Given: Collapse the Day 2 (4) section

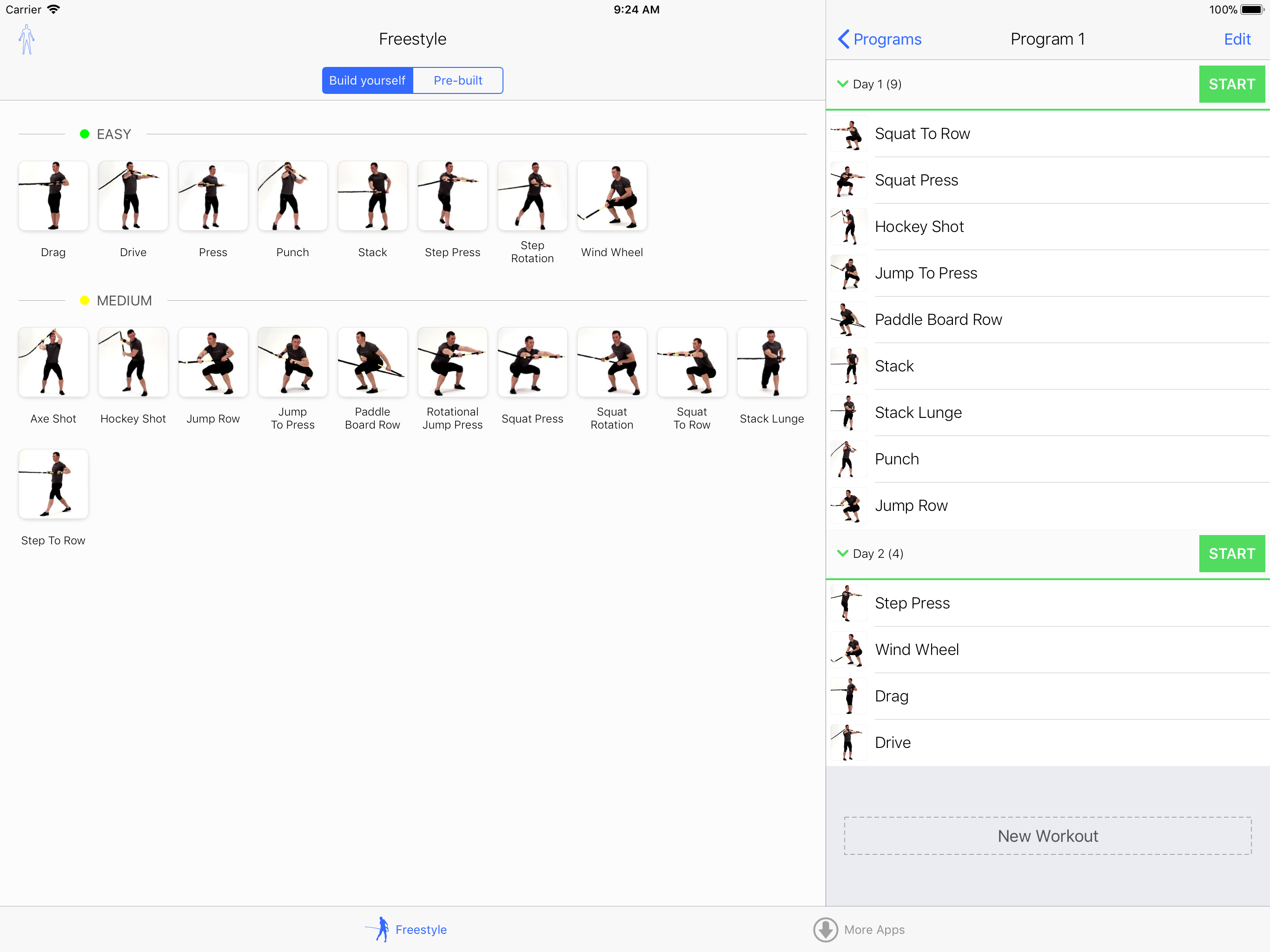Looking at the screenshot, I should point(842,554).
